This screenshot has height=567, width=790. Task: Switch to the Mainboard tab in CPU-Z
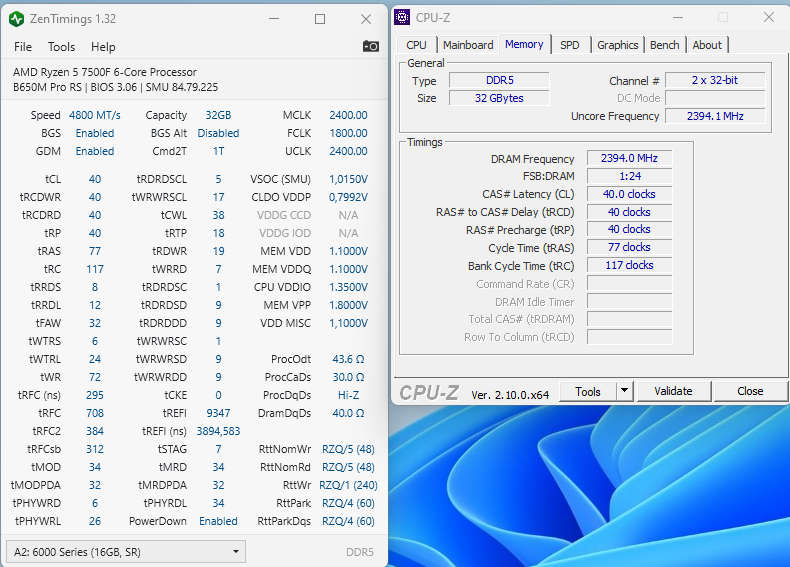tap(468, 45)
